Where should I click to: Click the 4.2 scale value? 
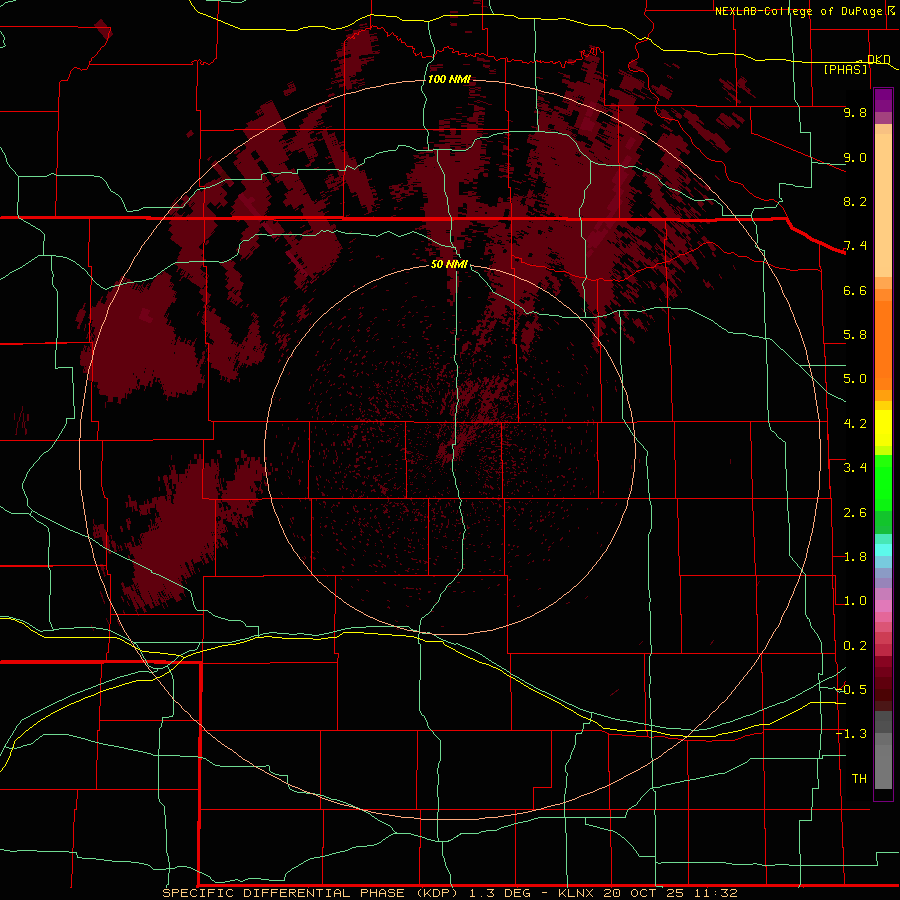[855, 424]
